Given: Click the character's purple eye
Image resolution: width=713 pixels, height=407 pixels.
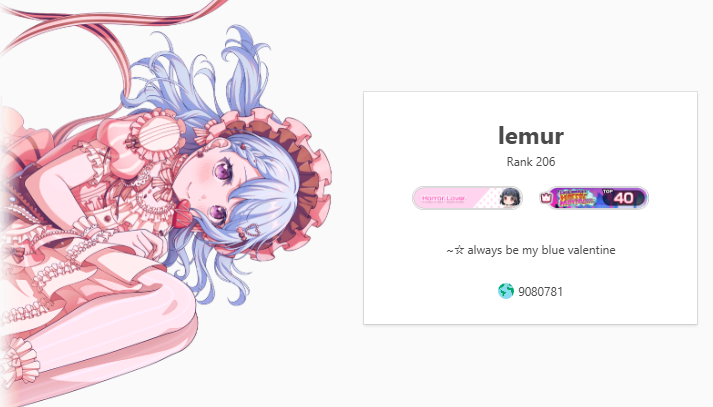Looking at the screenshot, I should [224, 172].
